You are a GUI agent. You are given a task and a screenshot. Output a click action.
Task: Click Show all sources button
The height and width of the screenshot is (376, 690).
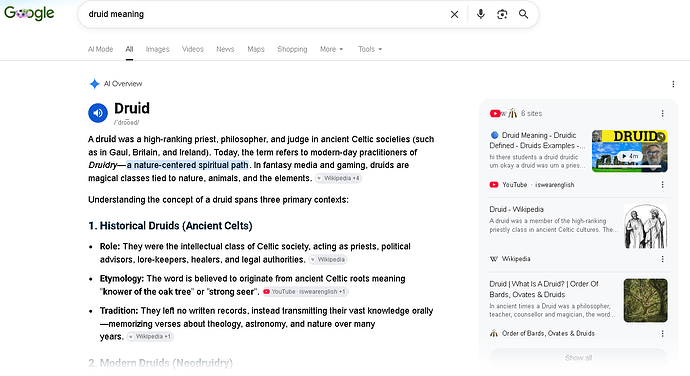click(578, 358)
